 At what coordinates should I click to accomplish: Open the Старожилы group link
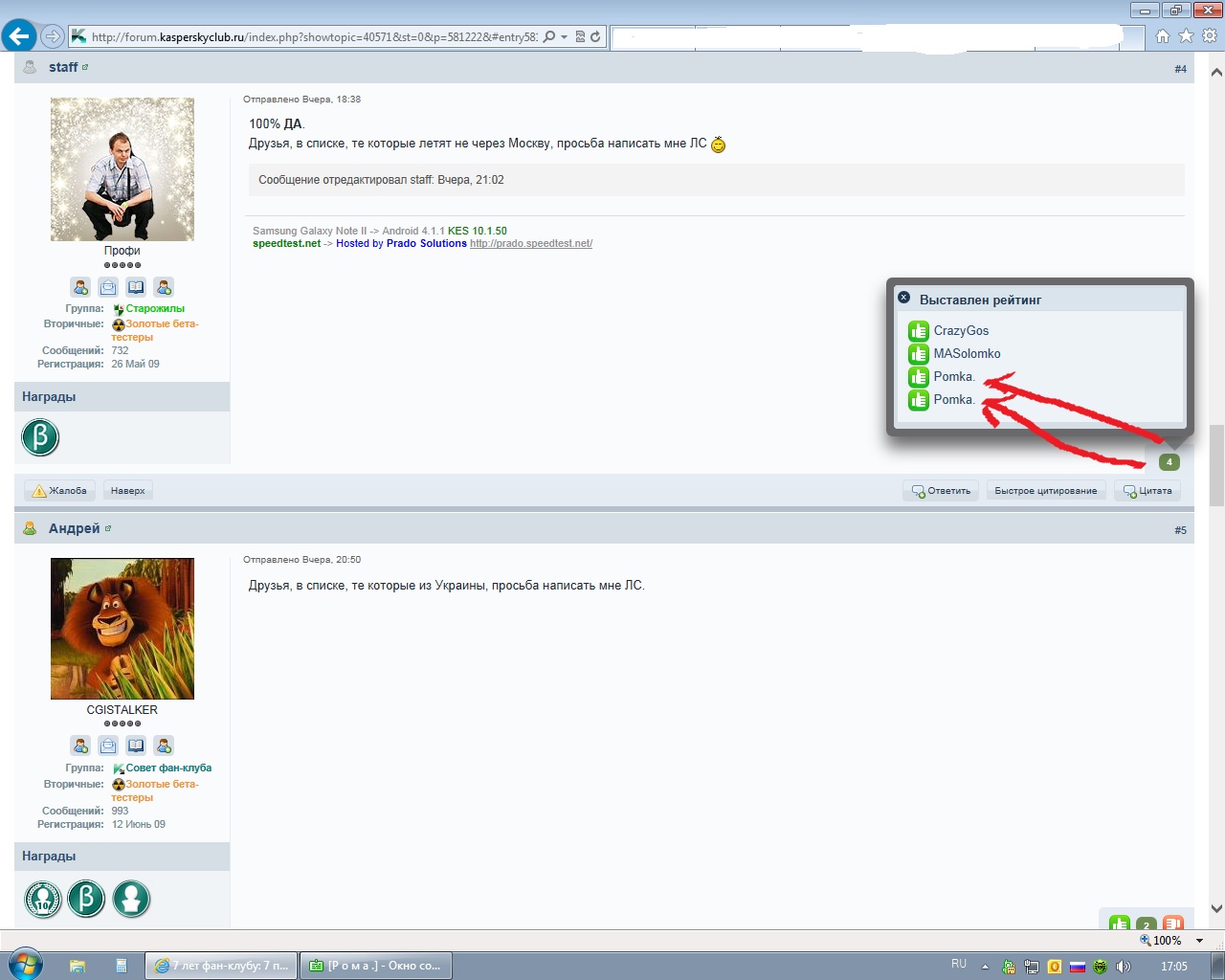pos(155,309)
